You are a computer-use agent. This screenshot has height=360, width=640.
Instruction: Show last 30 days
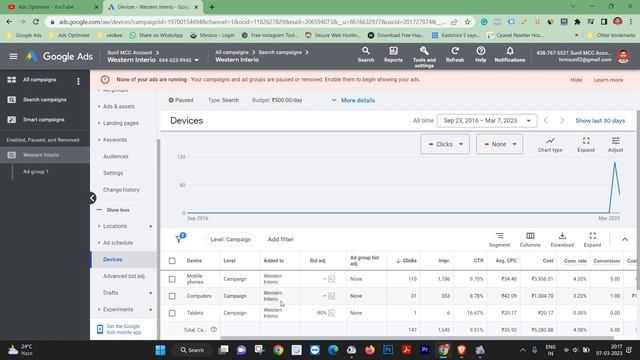tap(600, 121)
